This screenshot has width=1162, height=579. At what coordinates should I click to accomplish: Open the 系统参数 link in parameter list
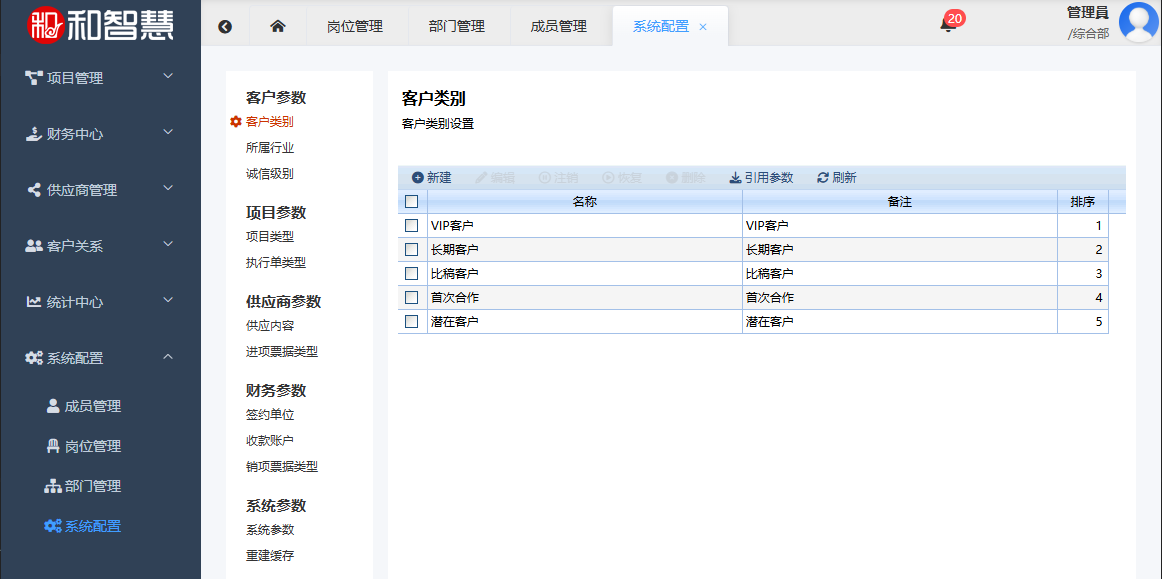(270, 530)
